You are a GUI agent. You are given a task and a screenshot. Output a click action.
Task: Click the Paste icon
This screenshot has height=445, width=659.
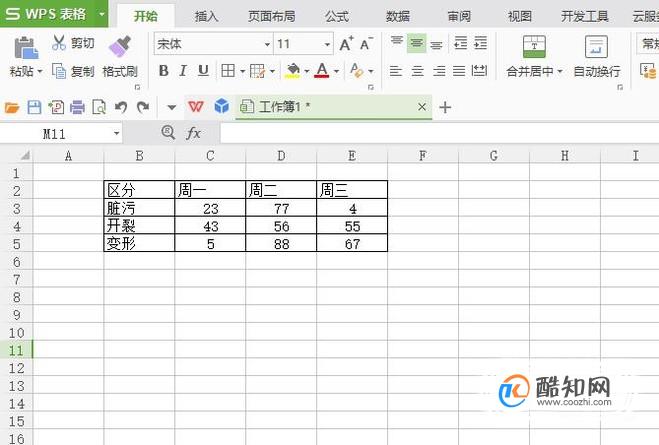click(x=26, y=47)
